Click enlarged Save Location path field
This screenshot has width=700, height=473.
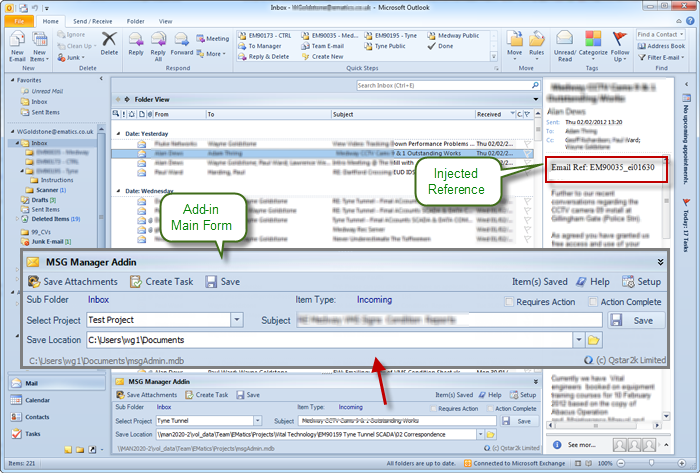[329, 340]
